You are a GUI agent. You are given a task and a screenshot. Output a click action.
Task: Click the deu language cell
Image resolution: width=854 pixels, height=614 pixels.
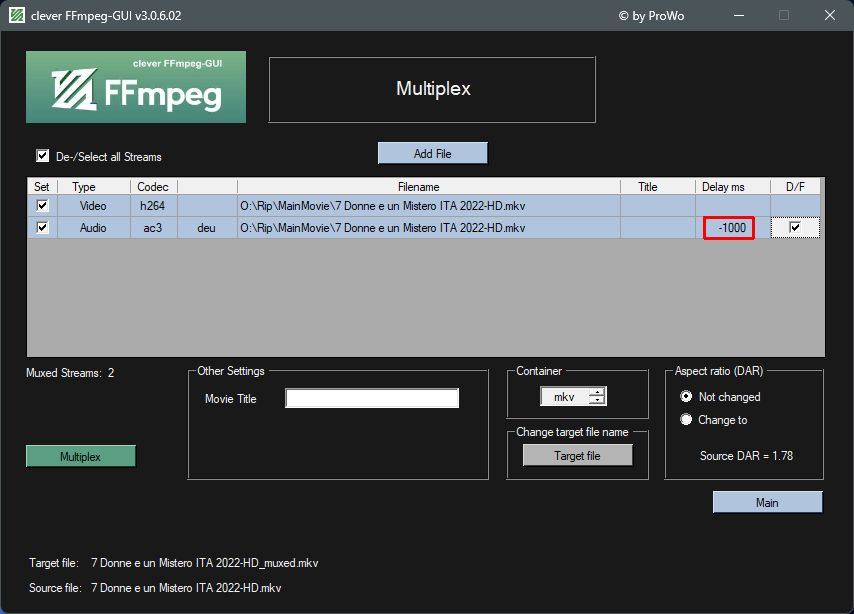pyautogui.click(x=207, y=228)
